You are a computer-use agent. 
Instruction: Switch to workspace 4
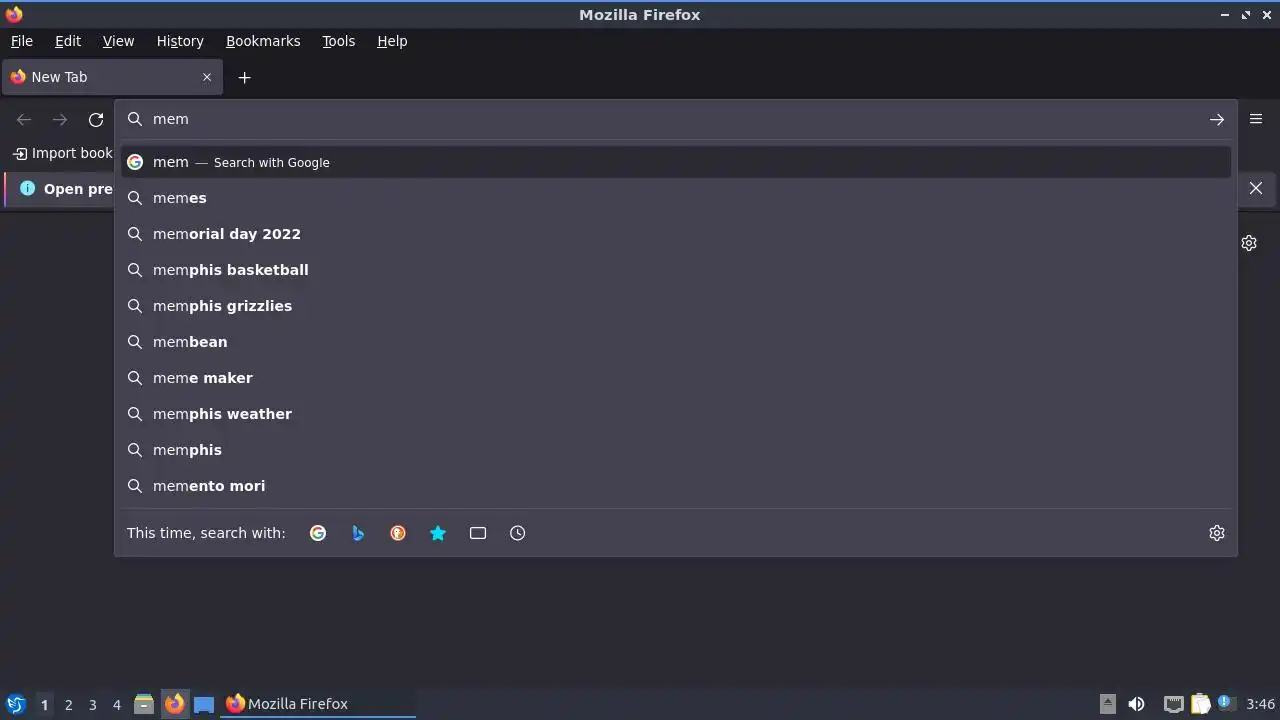[116, 705]
